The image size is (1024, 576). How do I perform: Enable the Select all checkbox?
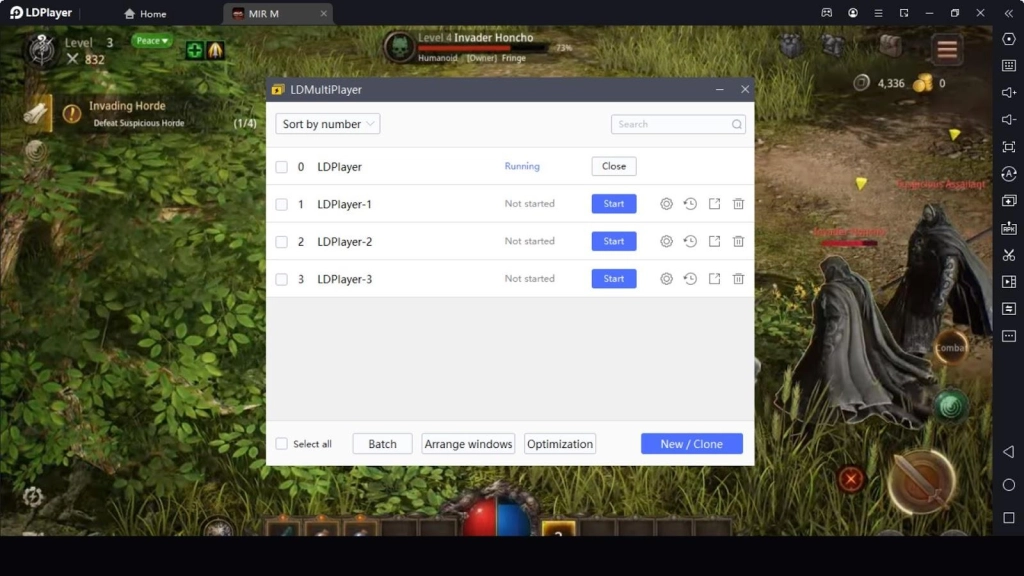pyautogui.click(x=281, y=443)
